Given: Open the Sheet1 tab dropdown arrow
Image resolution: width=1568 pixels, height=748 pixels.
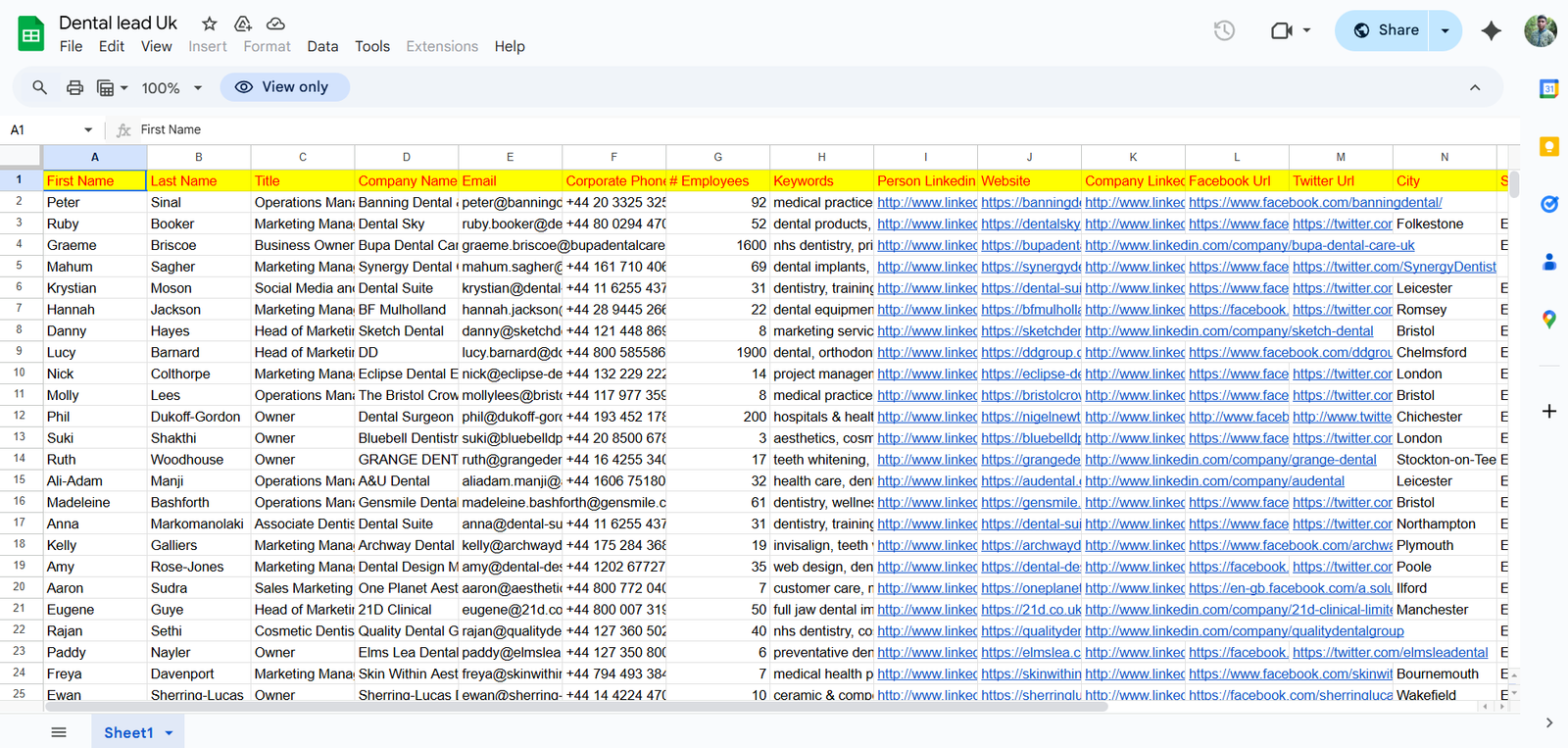Looking at the screenshot, I should coord(169,733).
